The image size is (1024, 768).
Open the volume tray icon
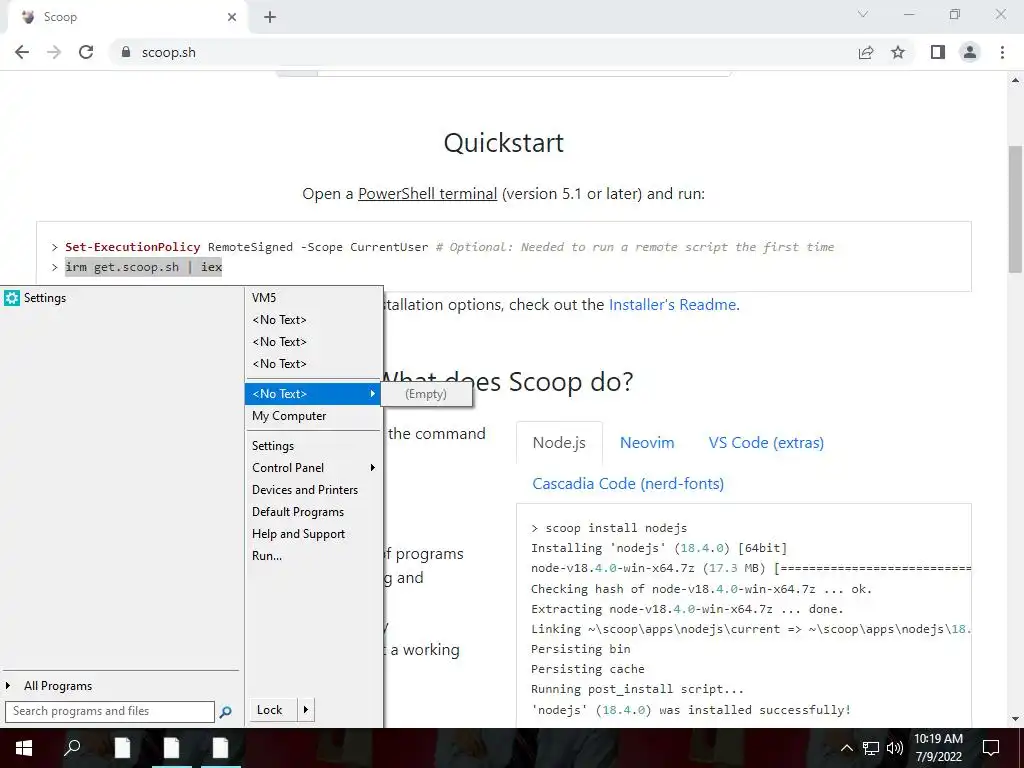894,748
